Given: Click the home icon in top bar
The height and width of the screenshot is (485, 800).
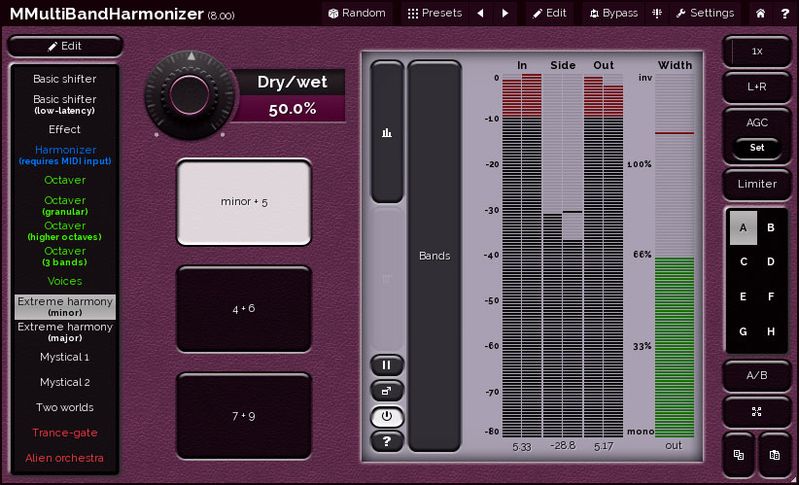Looking at the screenshot, I should pyautogui.click(x=761, y=13).
